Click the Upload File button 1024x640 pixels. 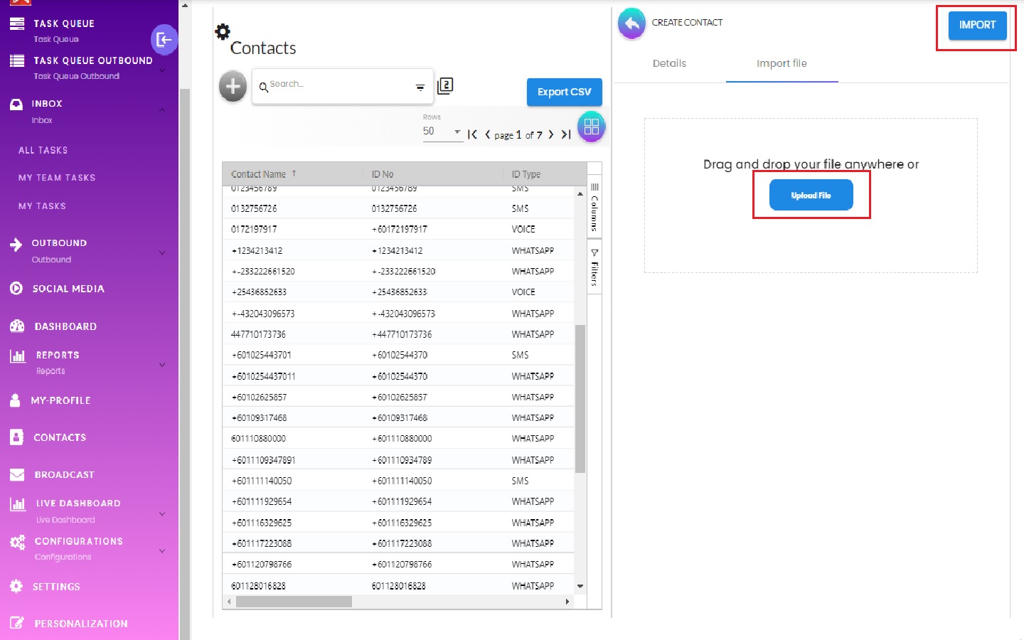pos(811,195)
